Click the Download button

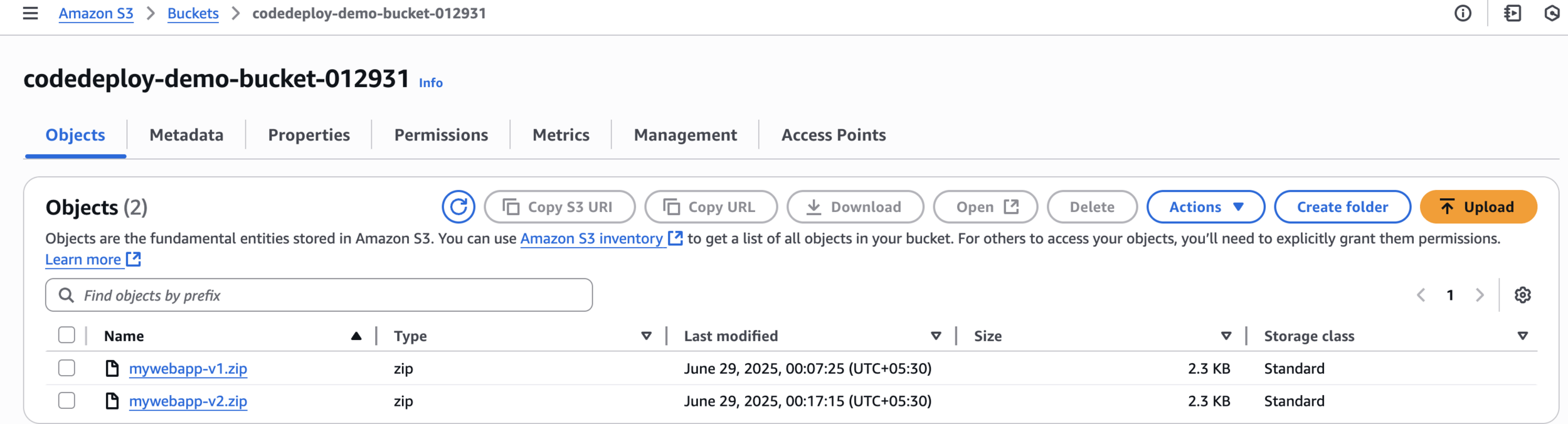(856, 207)
